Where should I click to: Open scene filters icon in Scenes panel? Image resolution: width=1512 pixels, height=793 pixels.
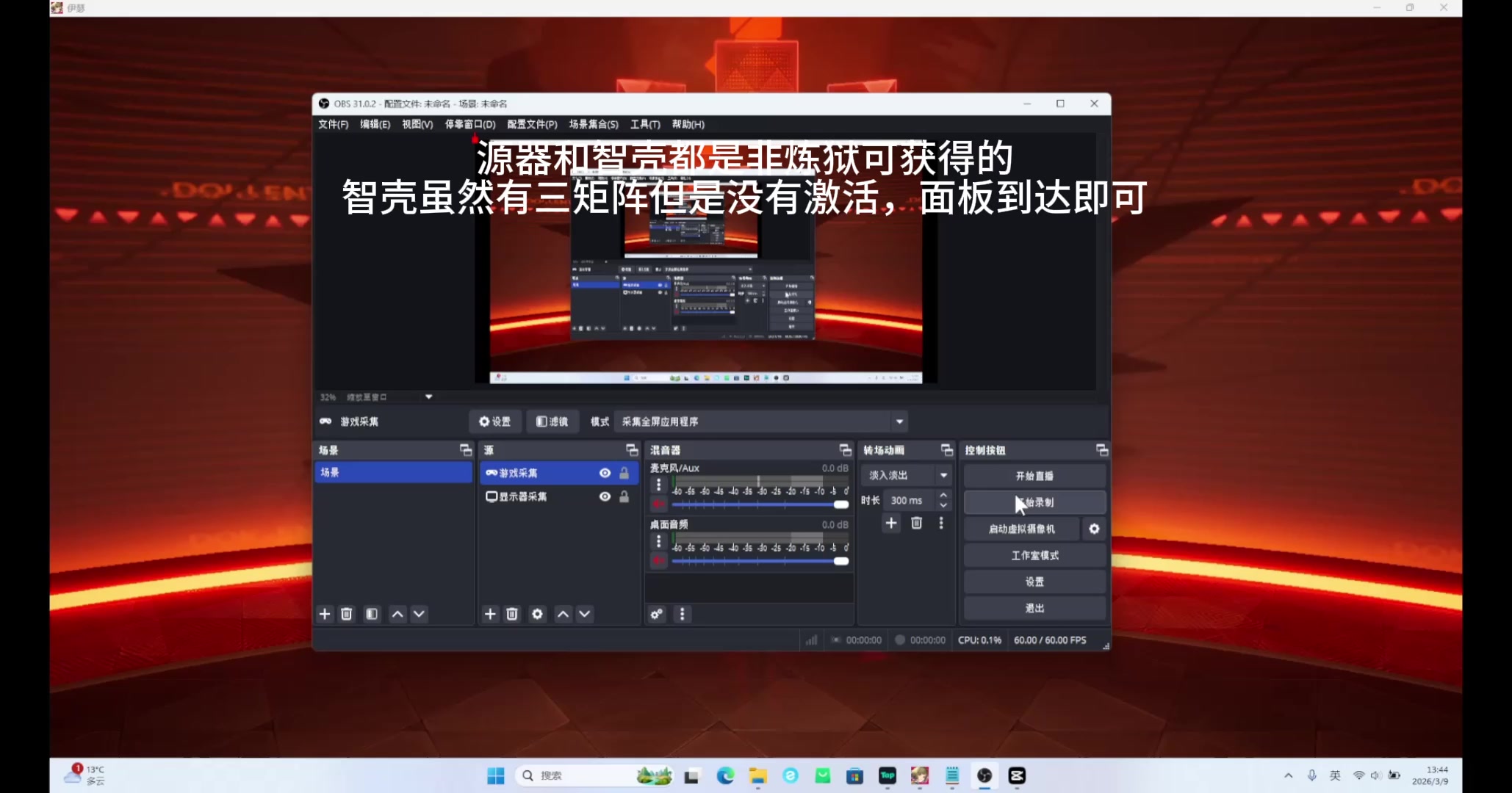372,614
